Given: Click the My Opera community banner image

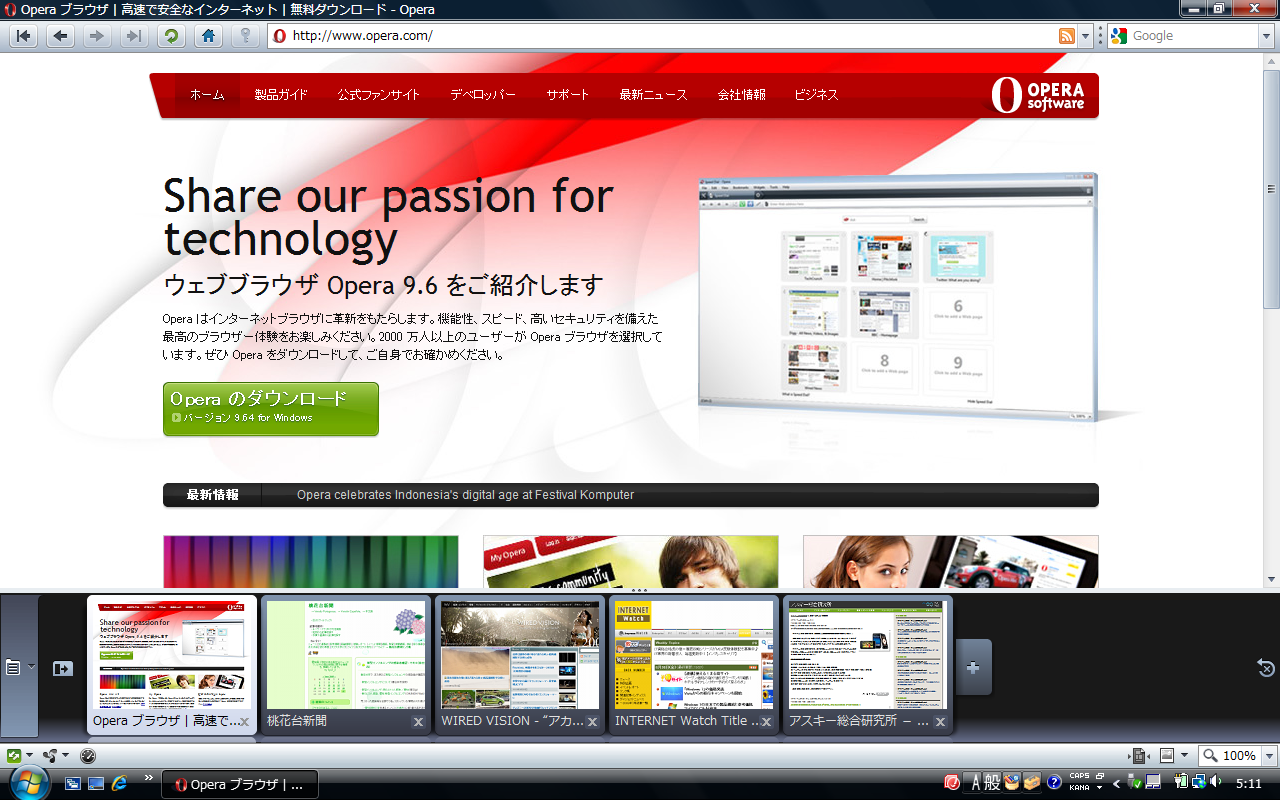Looking at the screenshot, I should 631,561.
